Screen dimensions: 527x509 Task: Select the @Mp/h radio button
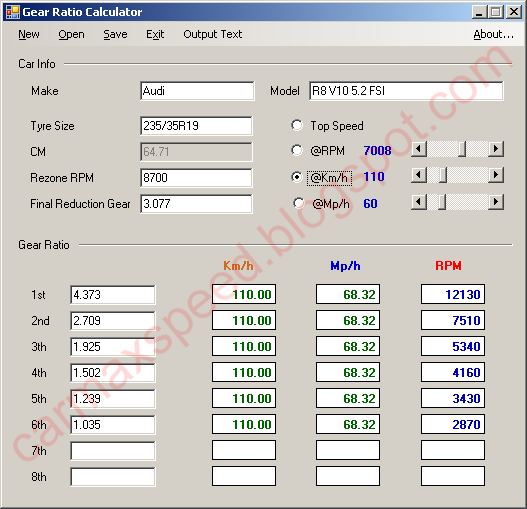(x=298, y=203)
